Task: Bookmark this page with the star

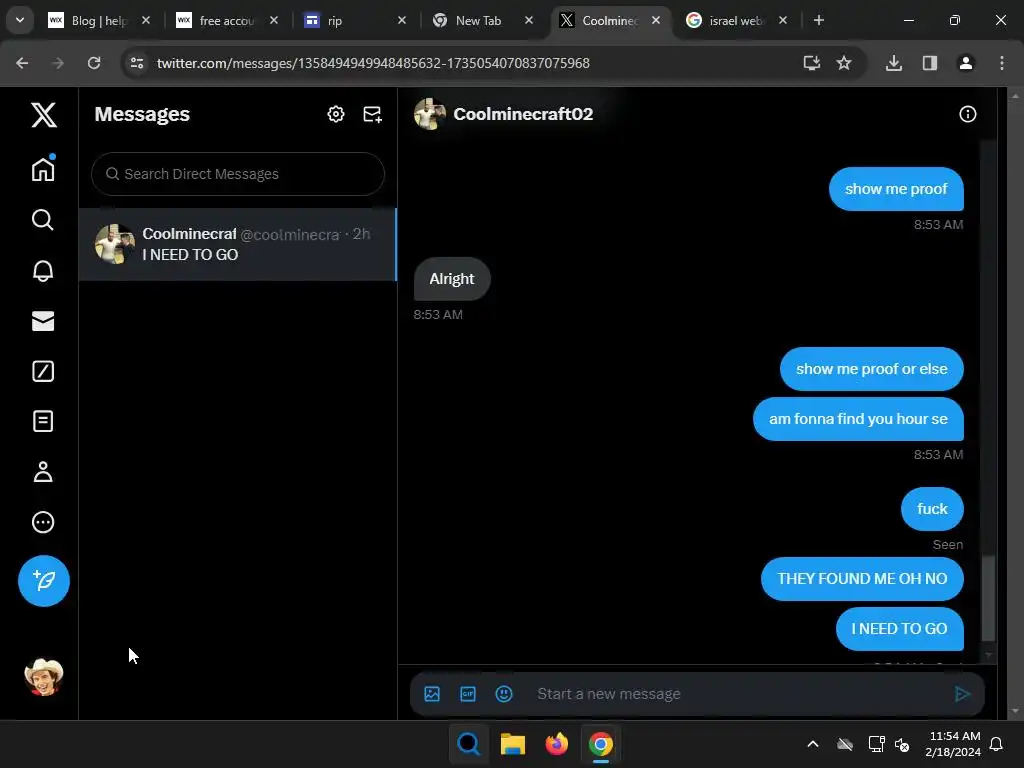Action: [844, 63]
